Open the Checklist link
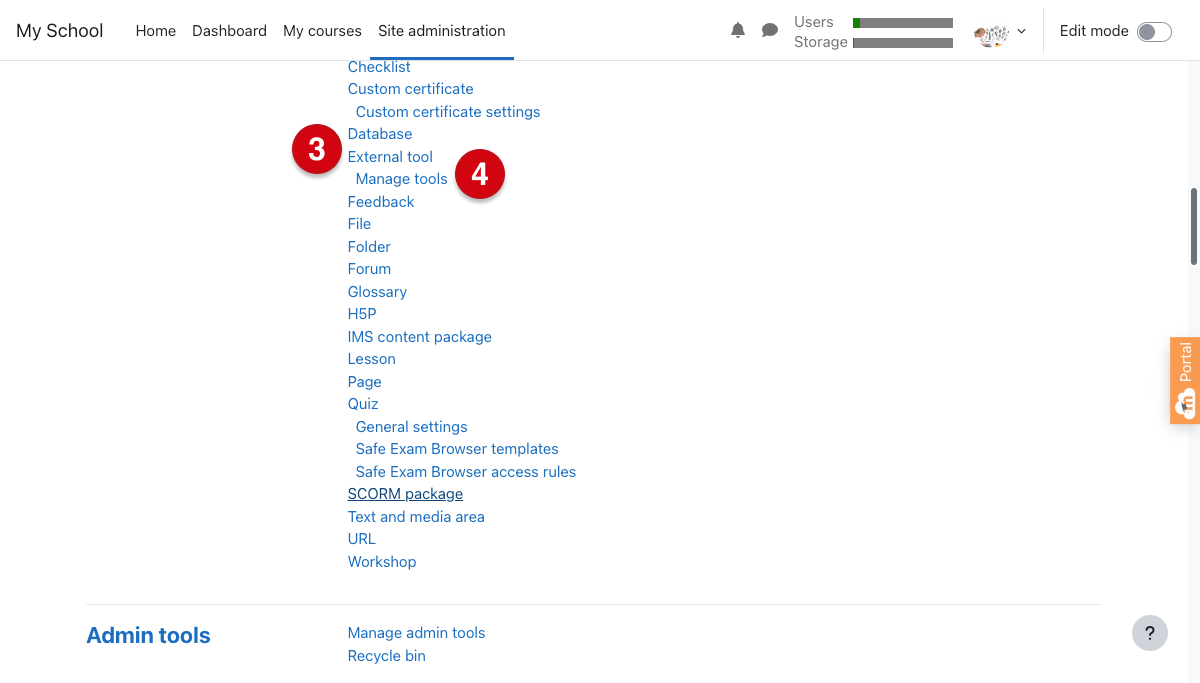 [x=379, y=67]
